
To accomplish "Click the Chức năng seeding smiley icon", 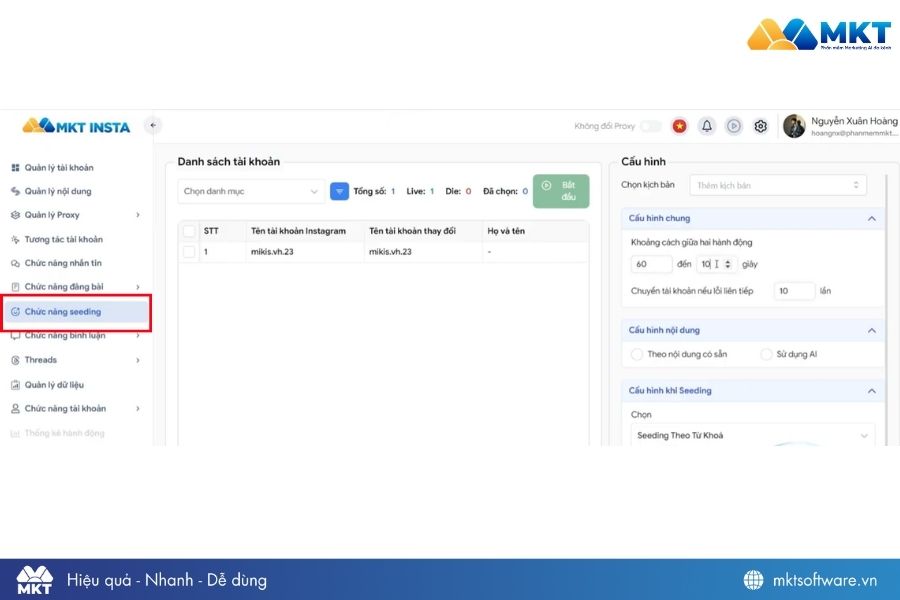I will click(x=15, y=311).
